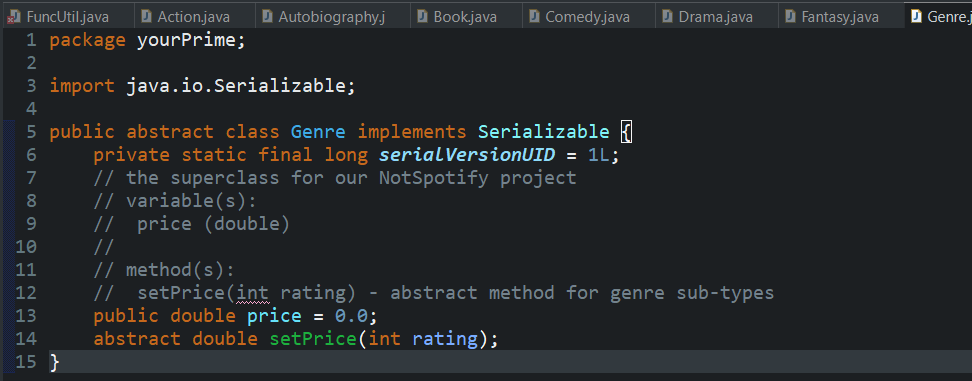This screenshot has height=381, width=972.
Task: Click the Java file icon on Fantasy.java tab
Action: pyautogui.click(x=790, y=17)
